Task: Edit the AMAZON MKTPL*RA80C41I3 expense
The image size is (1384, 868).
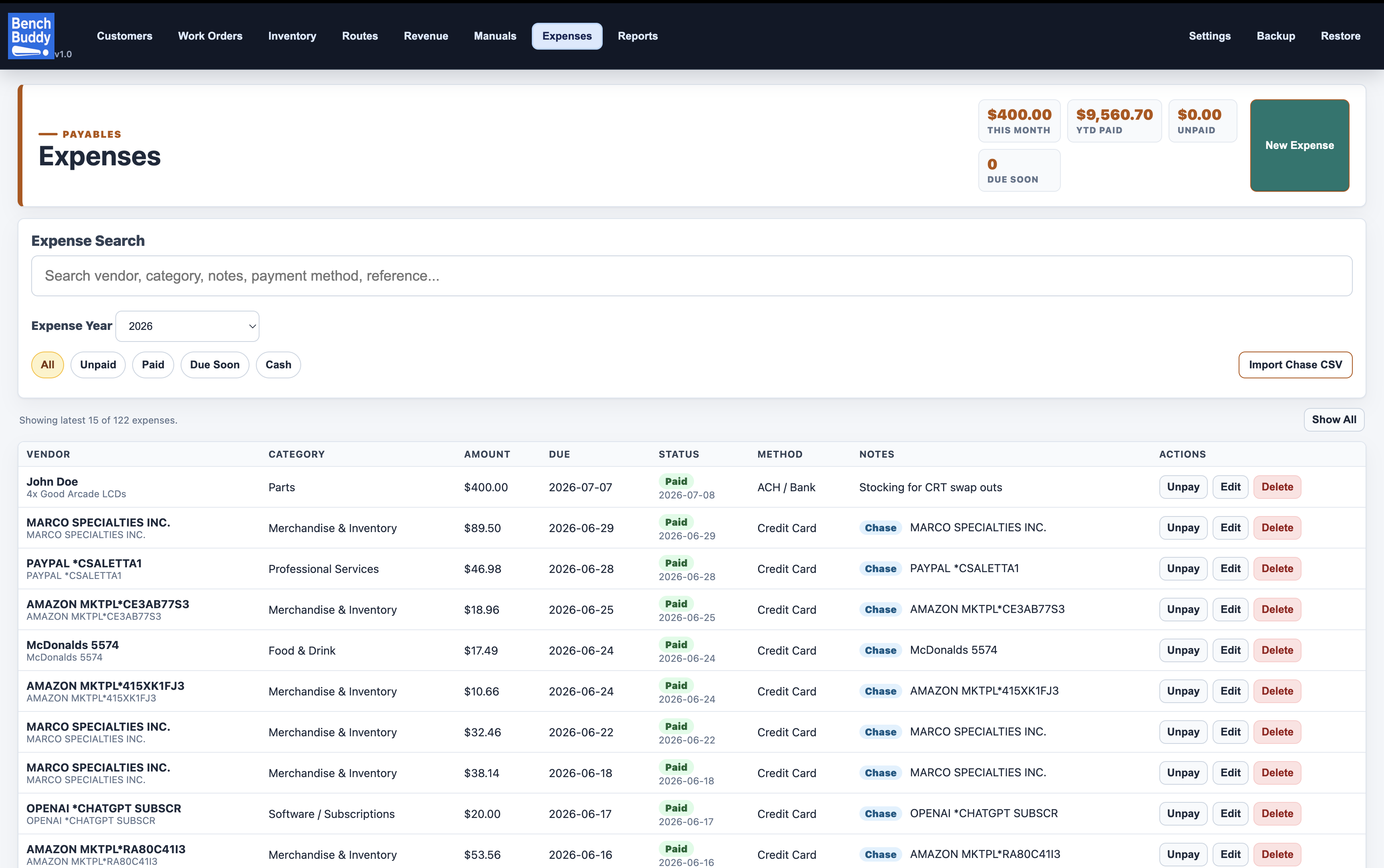Action: click(x=1230, y=854)
